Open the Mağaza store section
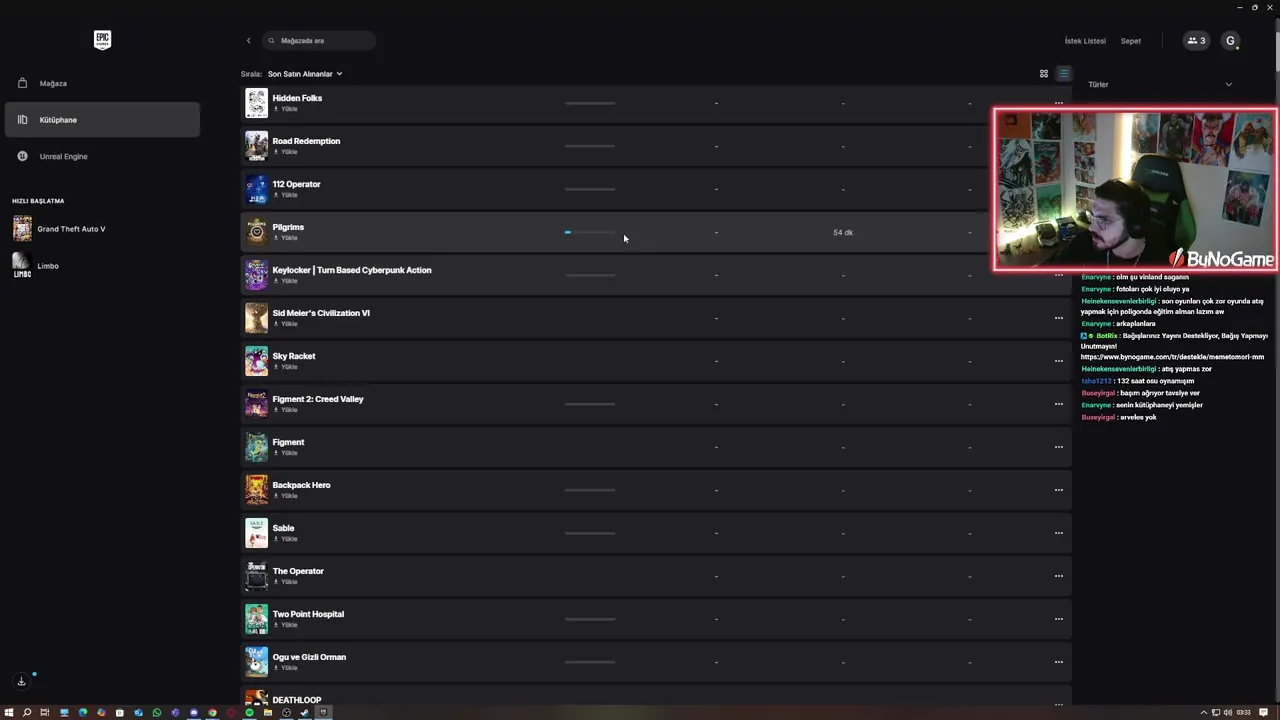Viewport: 1280px width, 720px height. [x=102, y=83]
